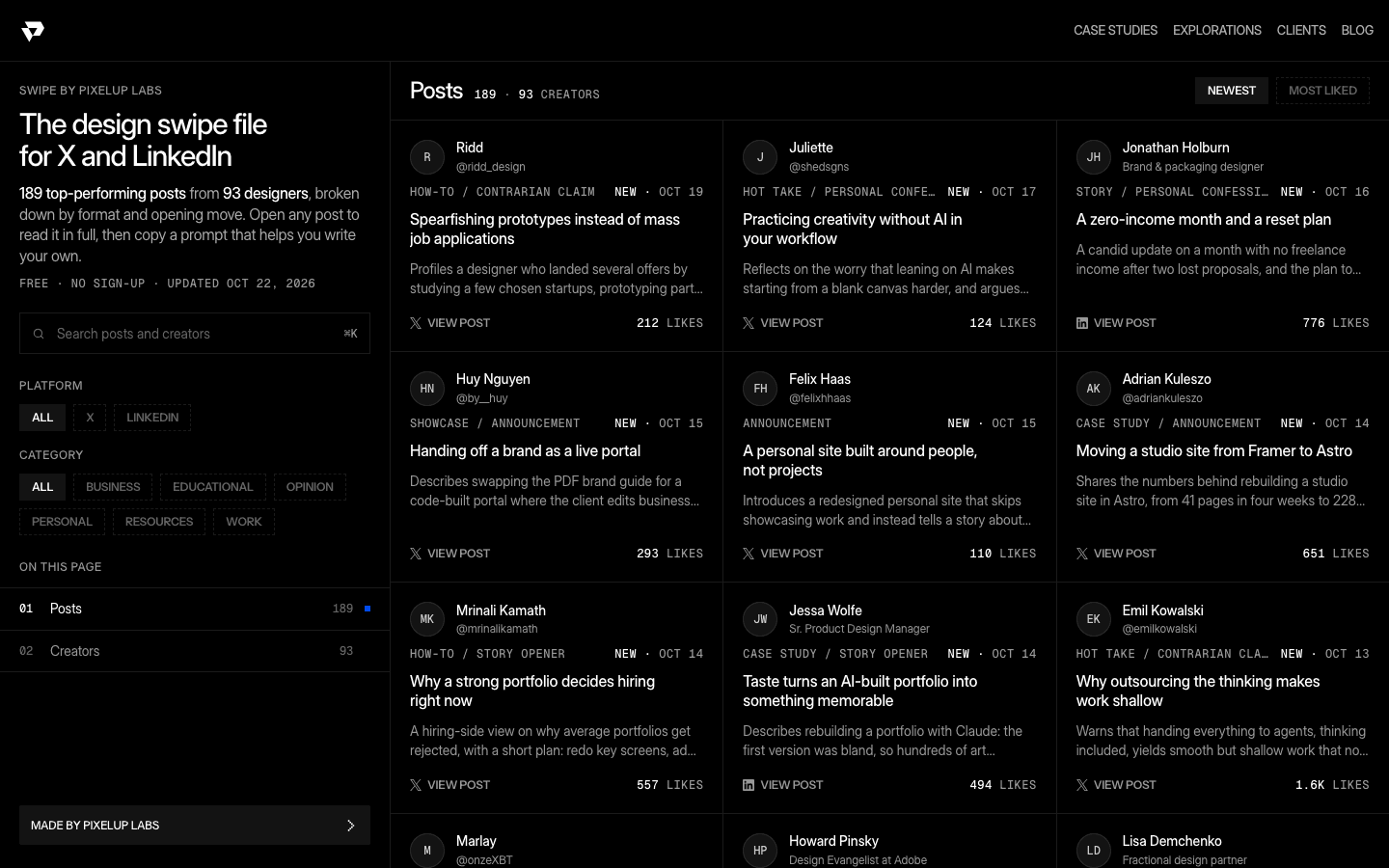This screenshot has width=1389, height=868.
Task: Focus the Search posts and creators field
Action: click(195, 334)
